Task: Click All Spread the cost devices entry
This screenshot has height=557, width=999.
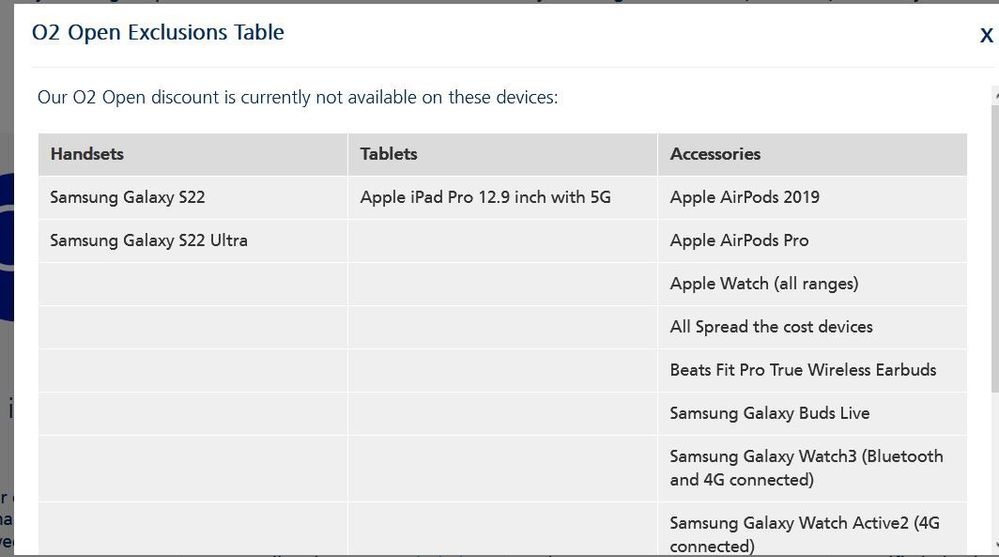Action: pyautogui.click(x=771, y=327)
